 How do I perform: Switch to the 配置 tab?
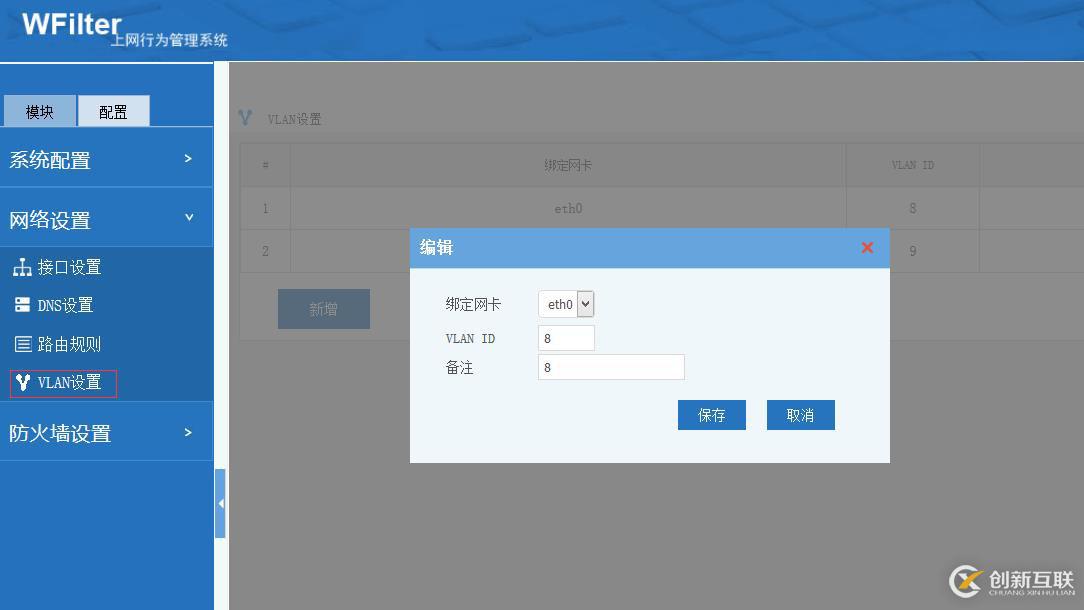tap(113, 111)
